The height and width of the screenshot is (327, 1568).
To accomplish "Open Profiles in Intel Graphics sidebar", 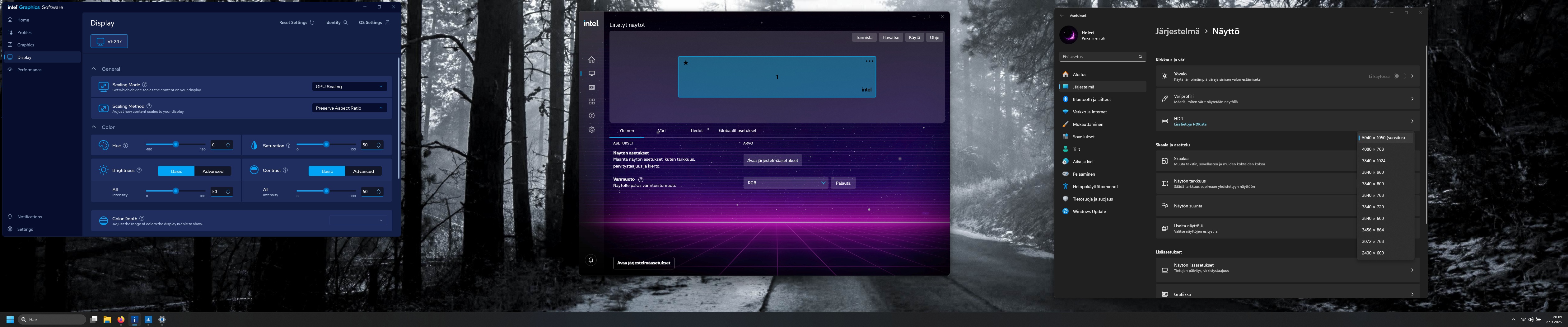I will pyautogui.click(x=24, y=32).
